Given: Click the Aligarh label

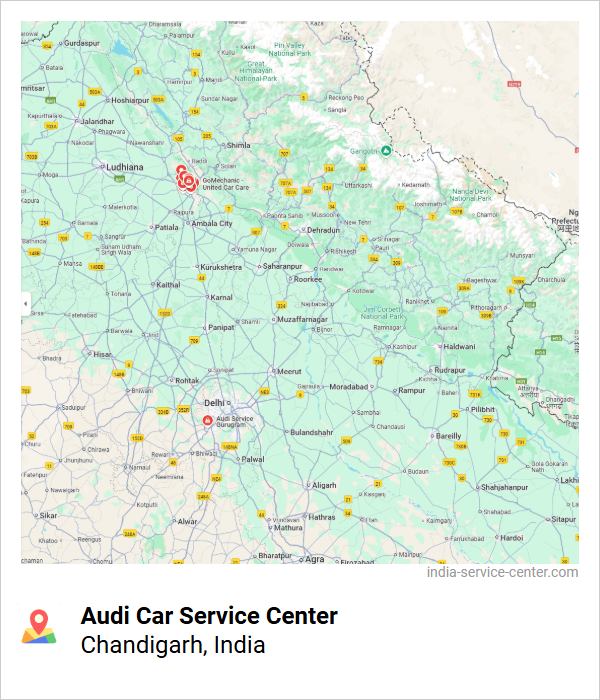Looking at the screenshot, I should pyautogui.click(x=324, y=485).
